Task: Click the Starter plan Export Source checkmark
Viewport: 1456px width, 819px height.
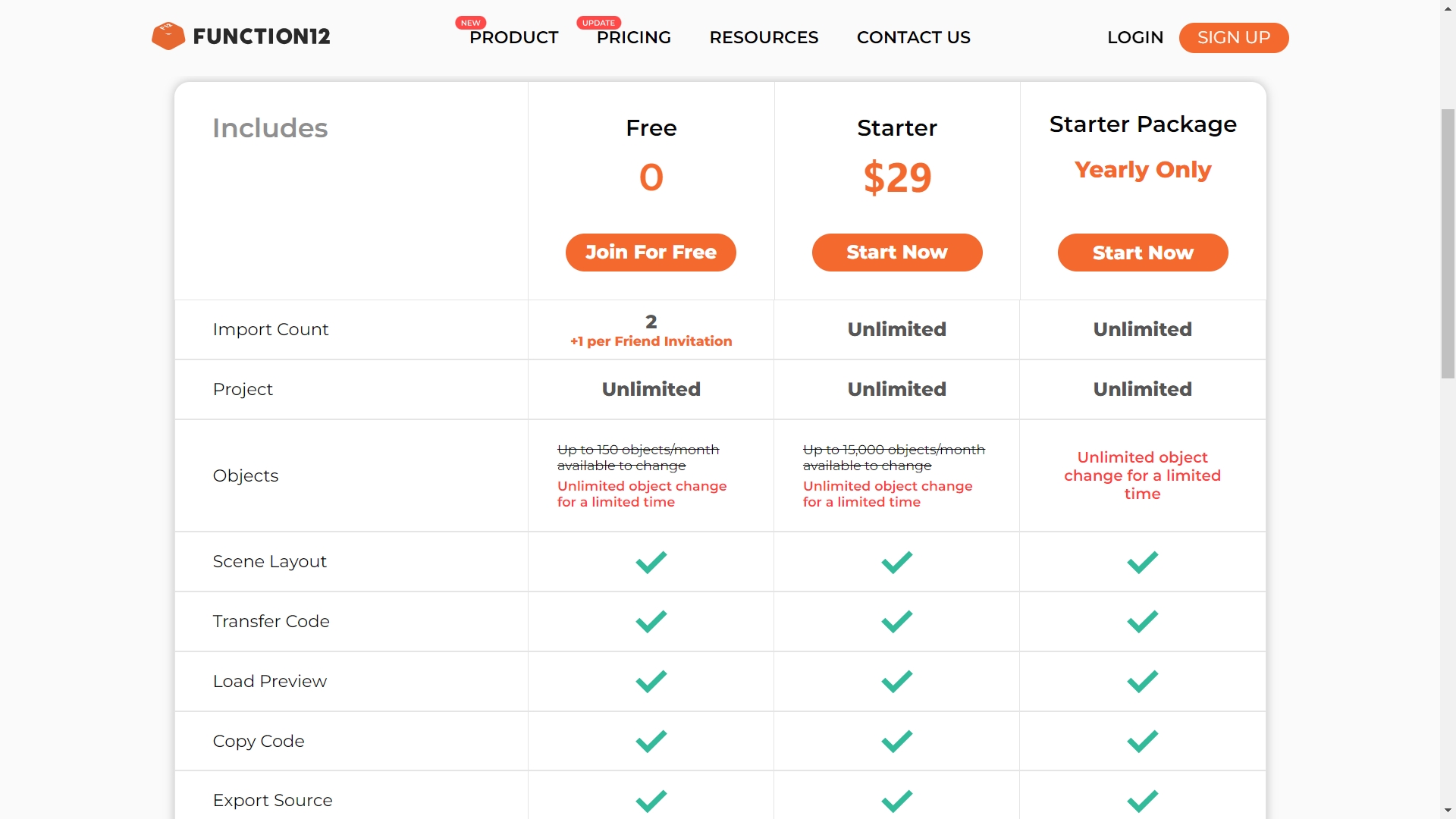Action: click(897, 802)
